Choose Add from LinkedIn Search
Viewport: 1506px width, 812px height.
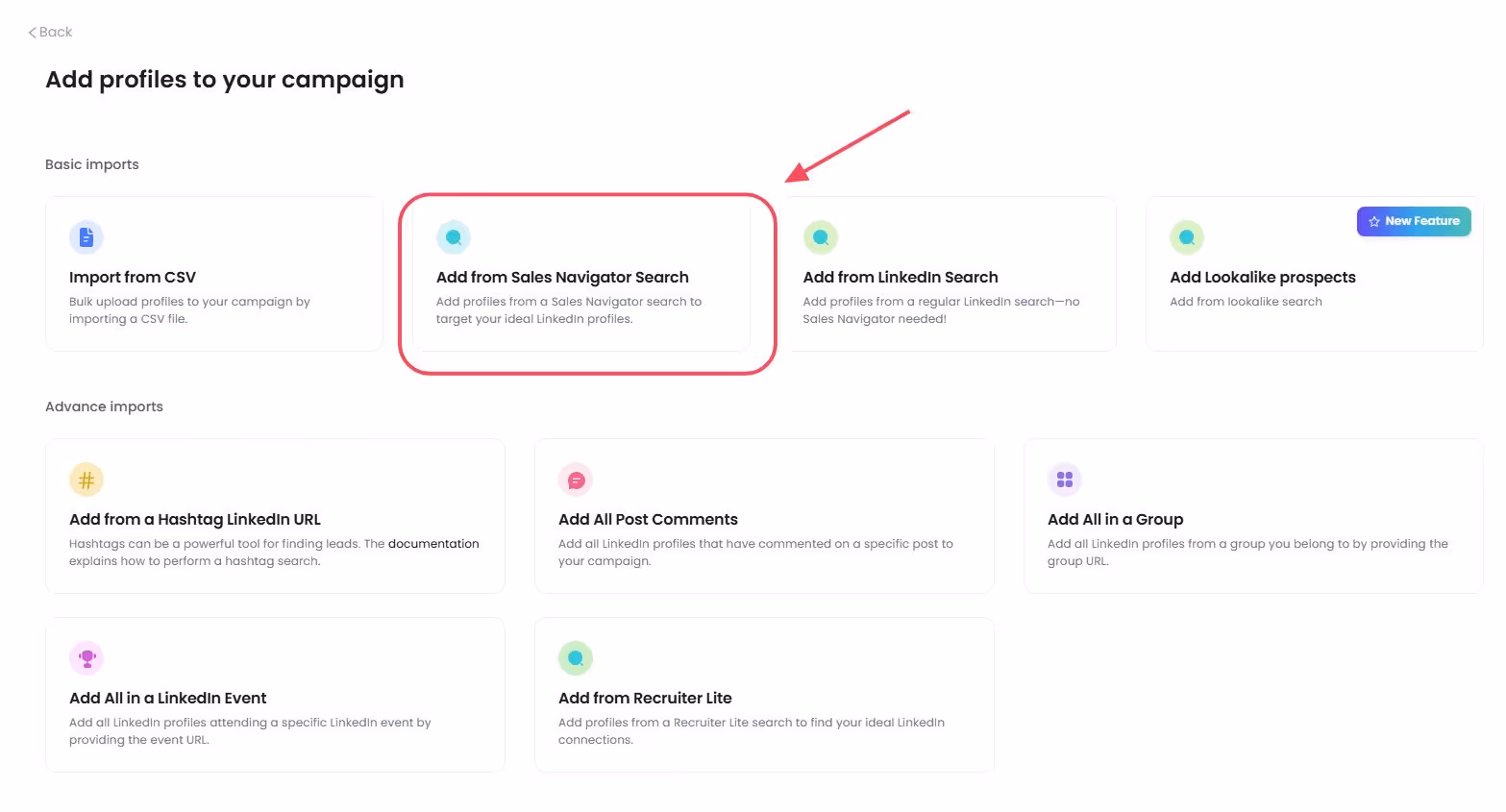coord(950,274)
